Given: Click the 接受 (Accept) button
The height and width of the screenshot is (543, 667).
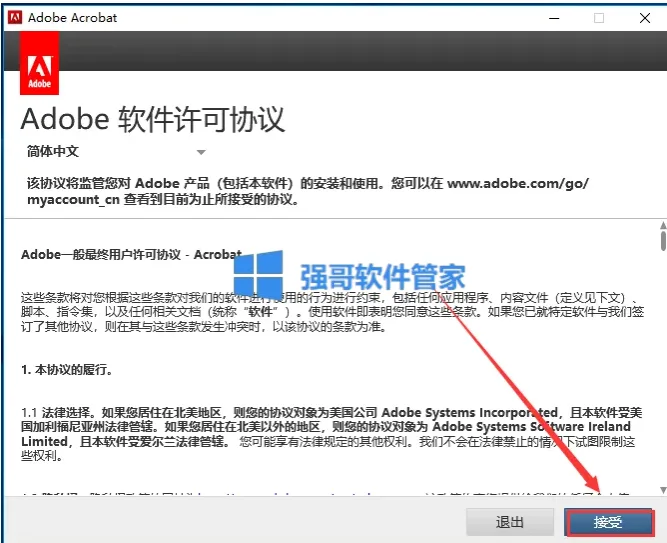Looking at the screenshot, I should tap(609, 522).
